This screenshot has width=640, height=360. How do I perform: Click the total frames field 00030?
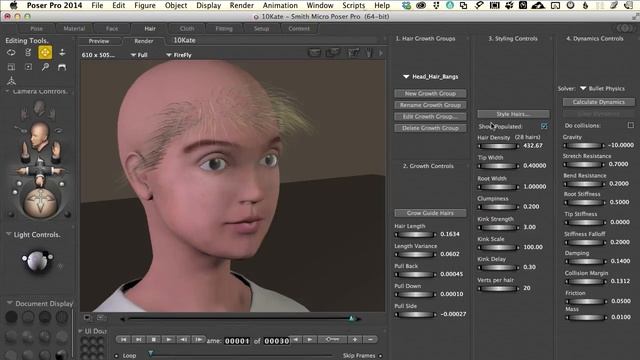[x=276, y=340]
